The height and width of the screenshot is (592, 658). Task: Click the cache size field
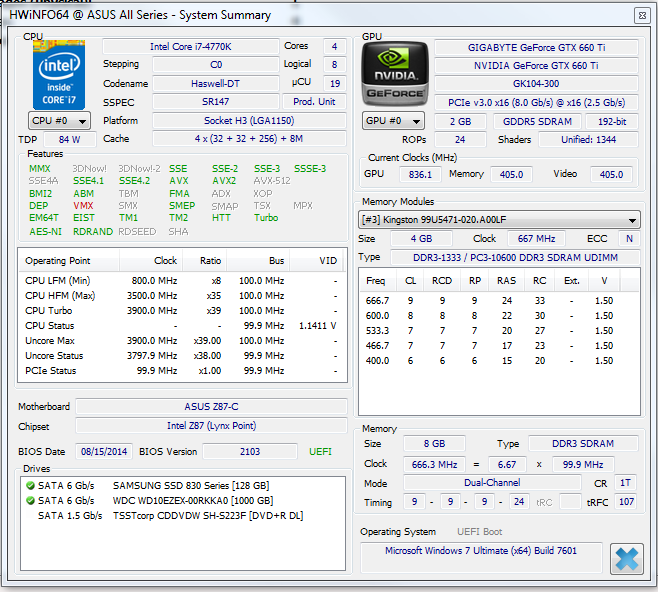(249, 139)
